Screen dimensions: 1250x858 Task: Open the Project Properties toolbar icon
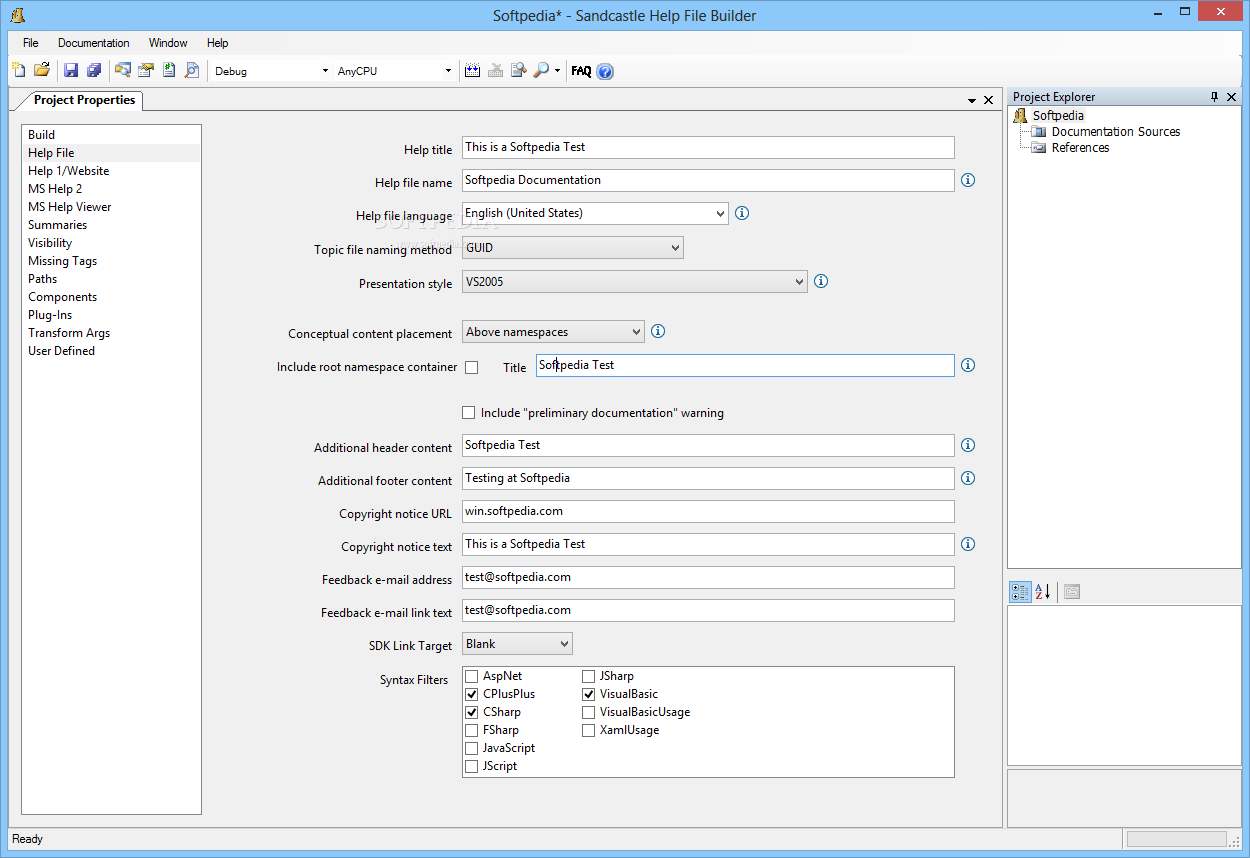tap(146, 70)
